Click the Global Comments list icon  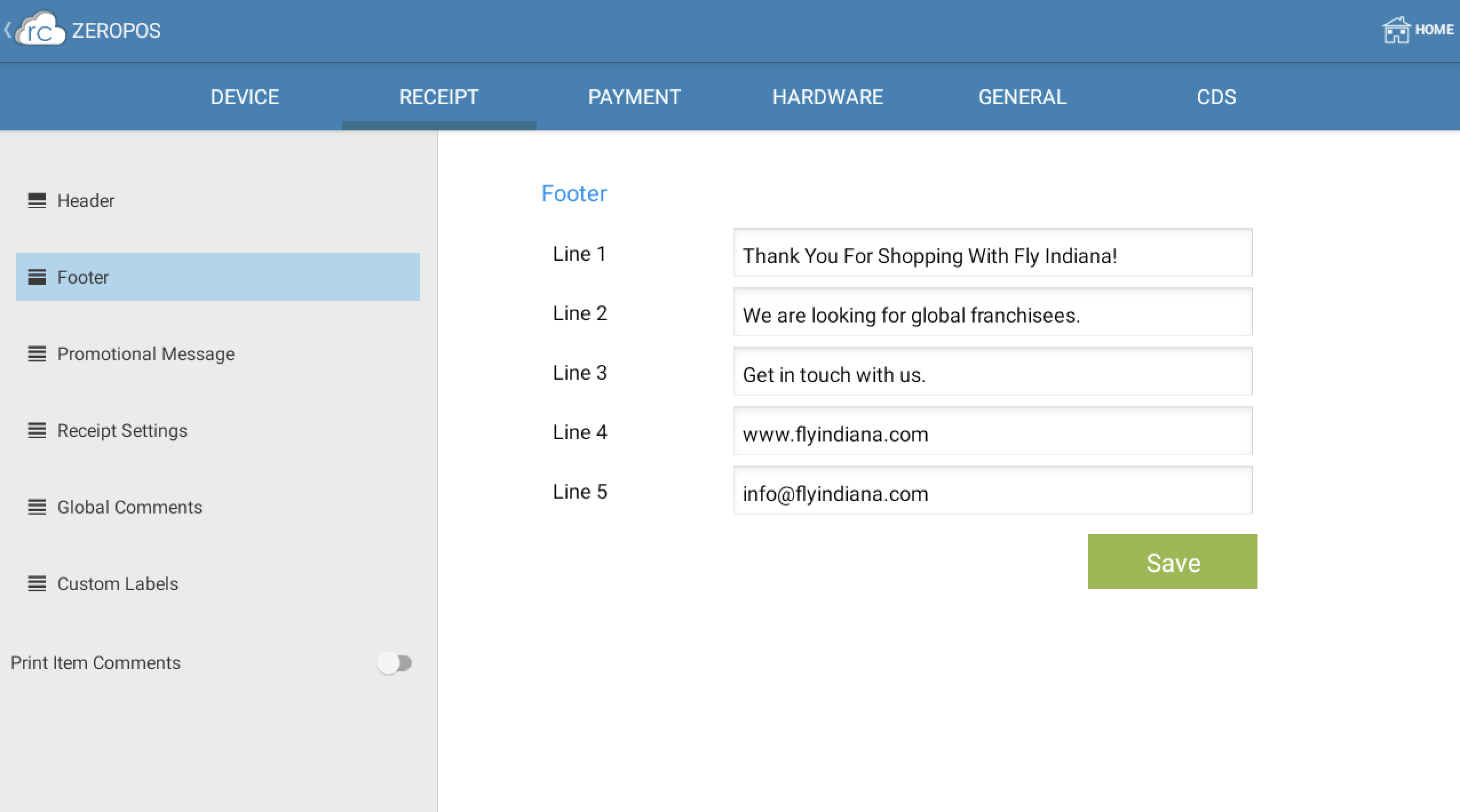tap(37, 507)
